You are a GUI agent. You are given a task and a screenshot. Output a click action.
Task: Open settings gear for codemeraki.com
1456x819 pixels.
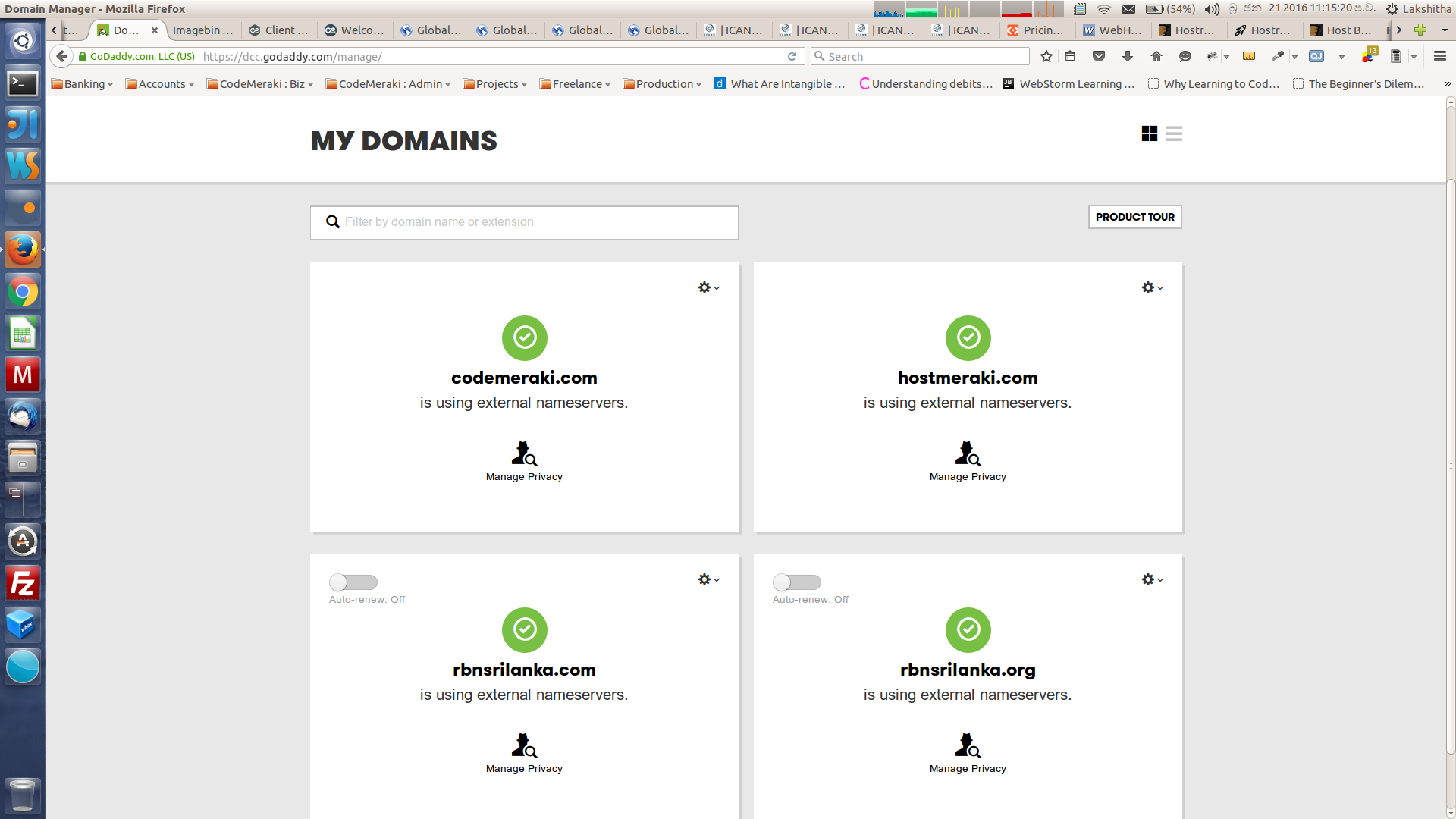tap(708, 287)
